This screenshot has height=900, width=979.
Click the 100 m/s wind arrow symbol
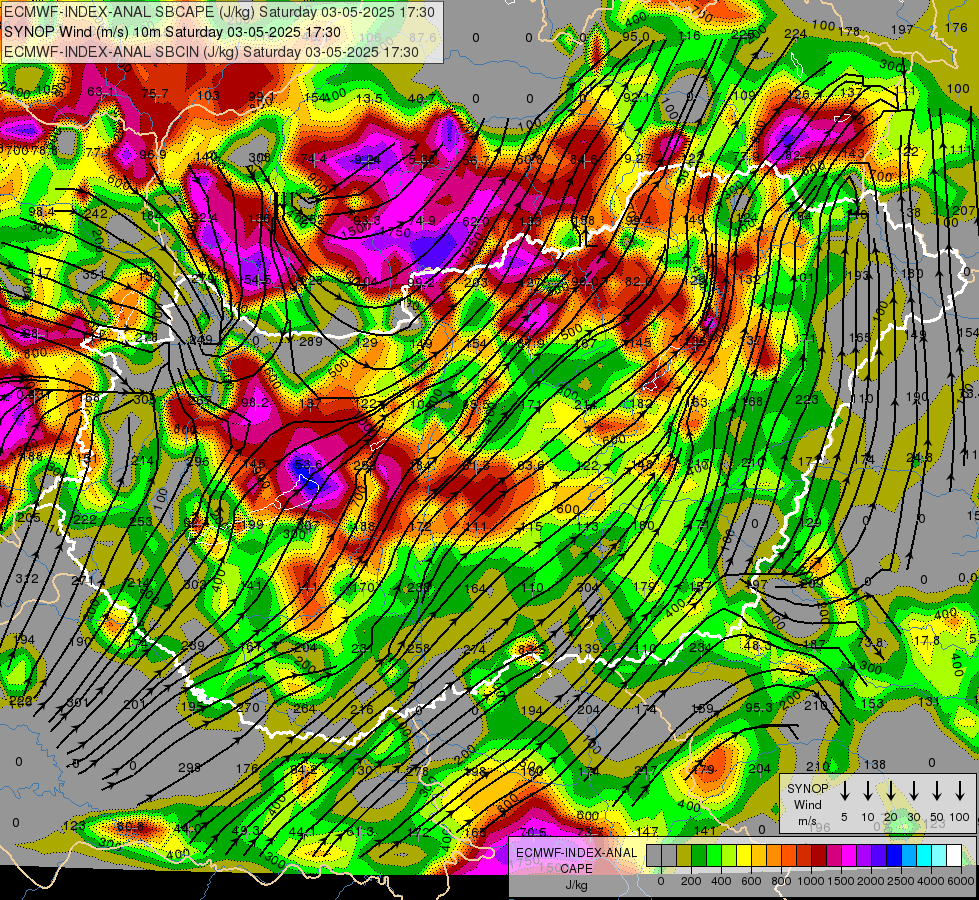tap(960, 791)
